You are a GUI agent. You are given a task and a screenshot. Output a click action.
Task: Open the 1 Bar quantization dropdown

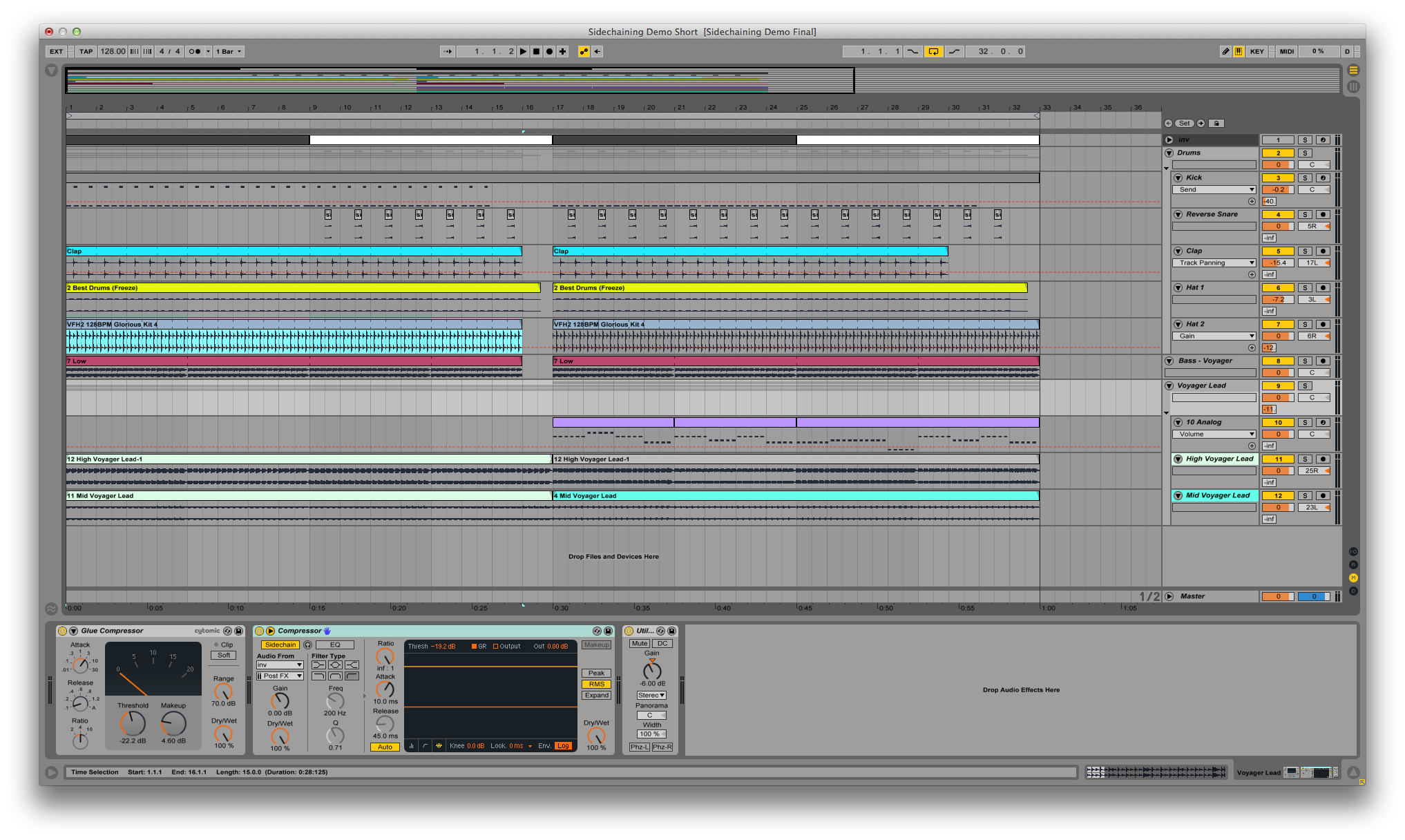pyautogui.click(x=229, y=52)
